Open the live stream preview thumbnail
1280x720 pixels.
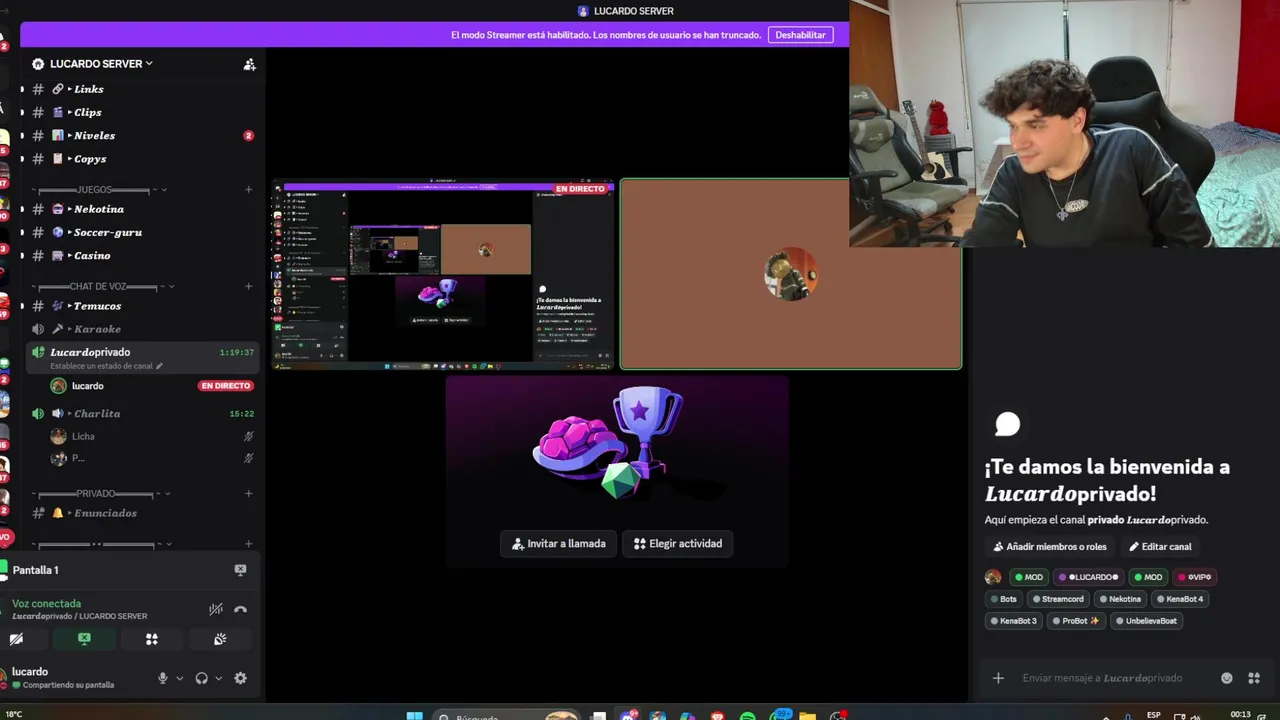tap(443, 274)
